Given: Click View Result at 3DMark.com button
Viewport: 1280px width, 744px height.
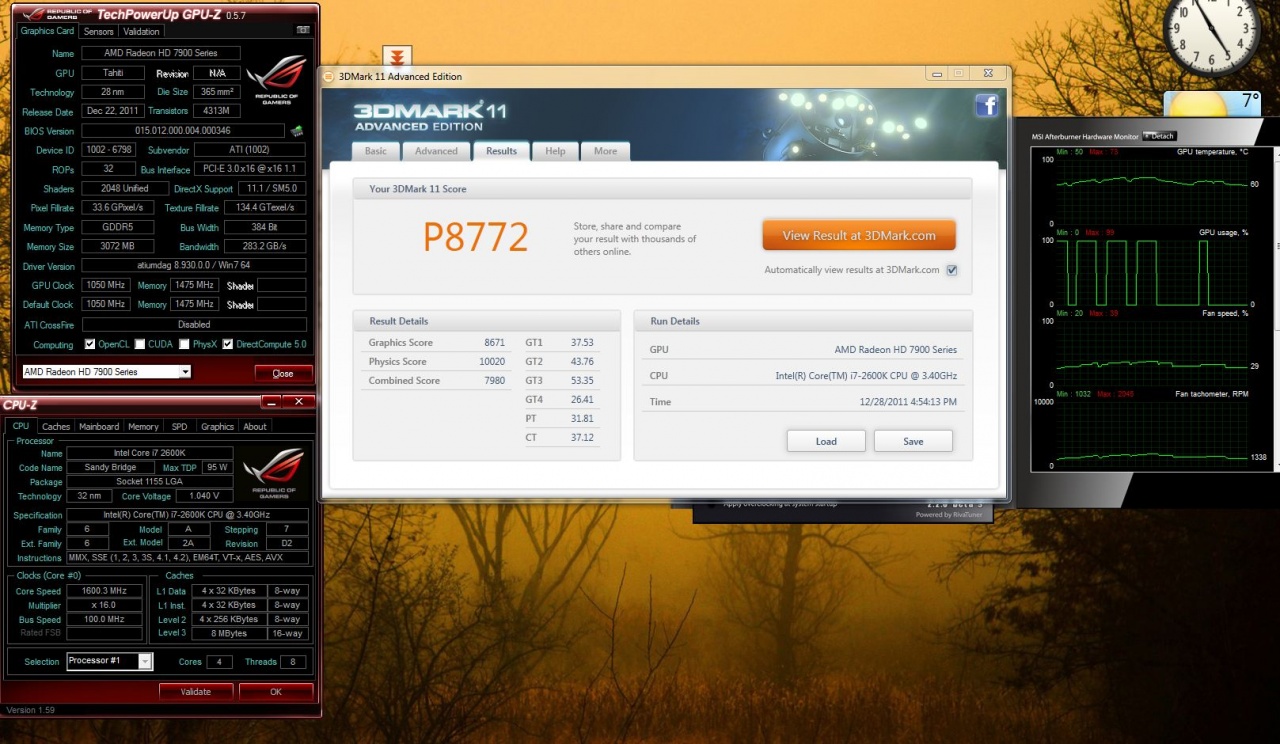Looking at the screenshot, I should (859, 235).
